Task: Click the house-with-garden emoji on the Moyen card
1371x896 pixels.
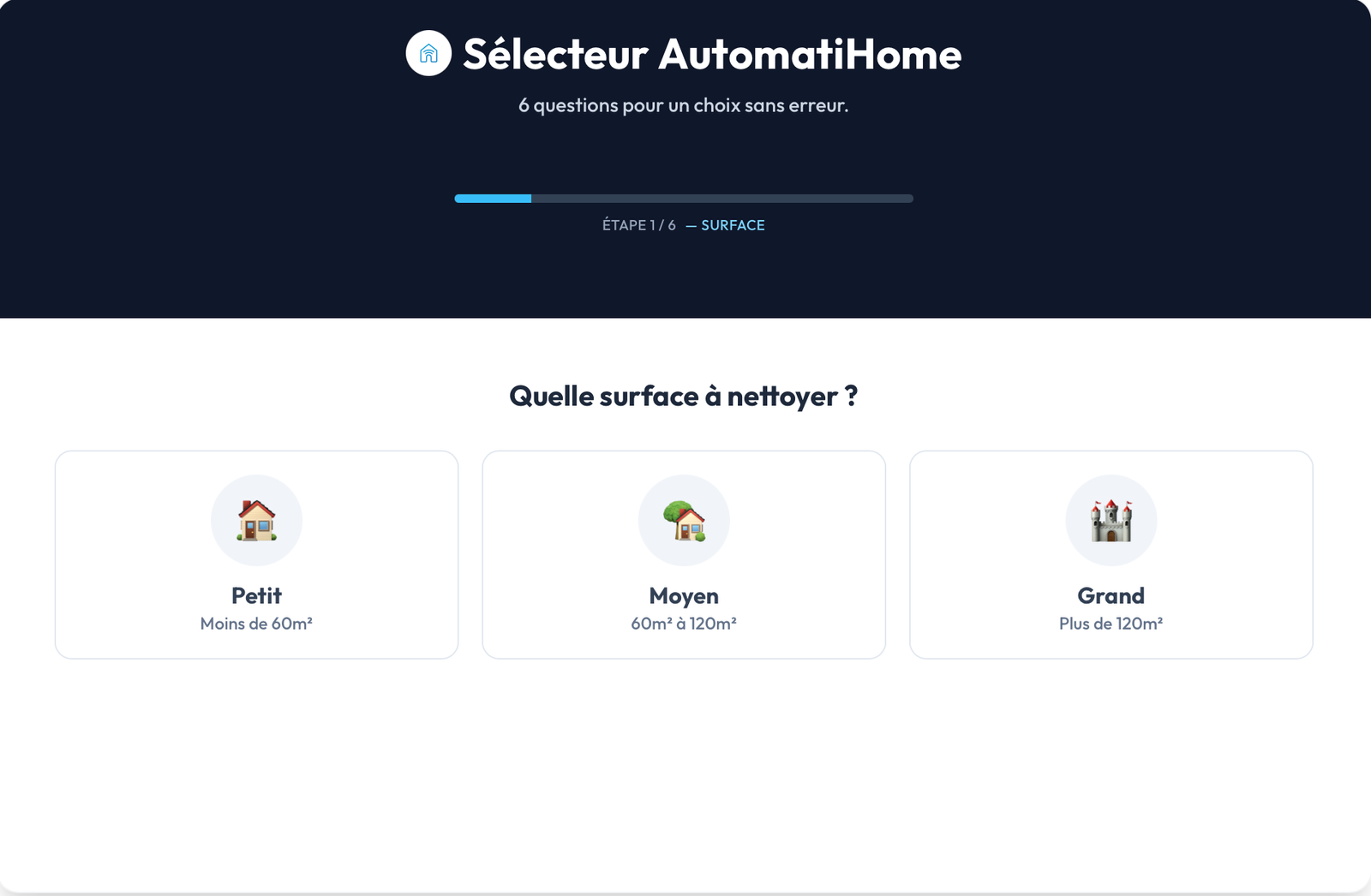Action: (x=684, y=519)
